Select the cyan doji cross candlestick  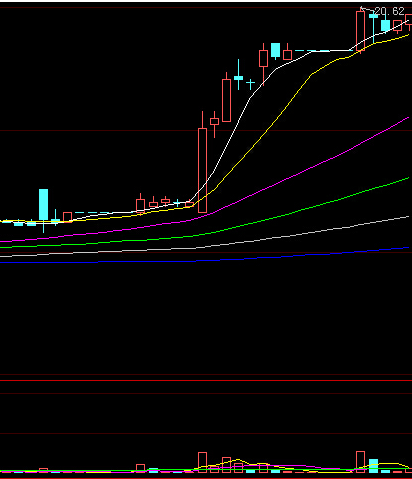[250, 83]
